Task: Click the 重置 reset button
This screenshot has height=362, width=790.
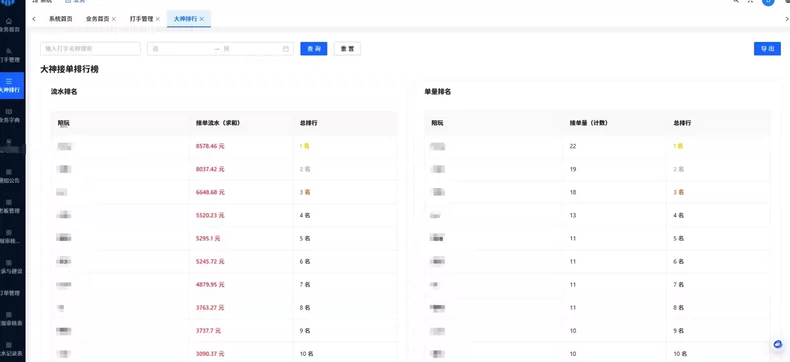Action: point(347,49)
